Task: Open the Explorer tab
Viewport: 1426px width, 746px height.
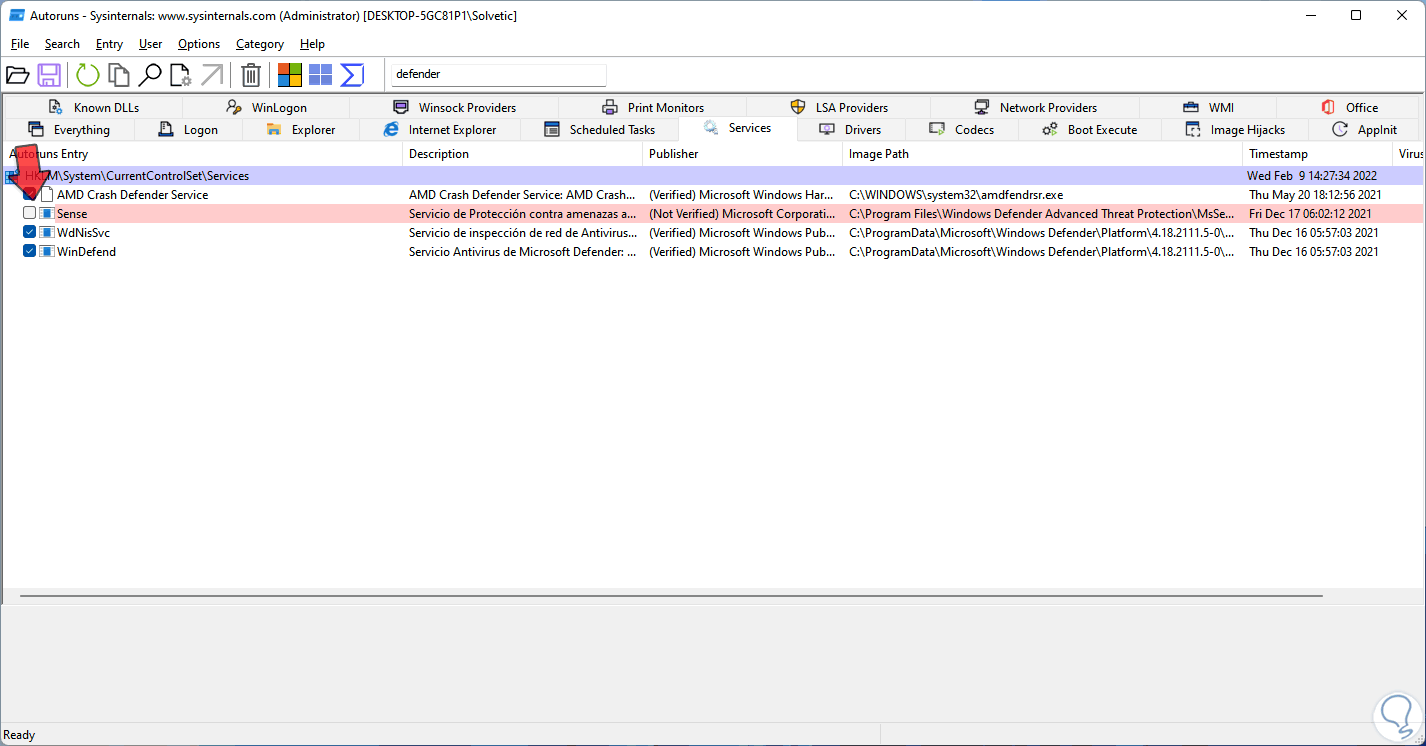Action: 301,129
